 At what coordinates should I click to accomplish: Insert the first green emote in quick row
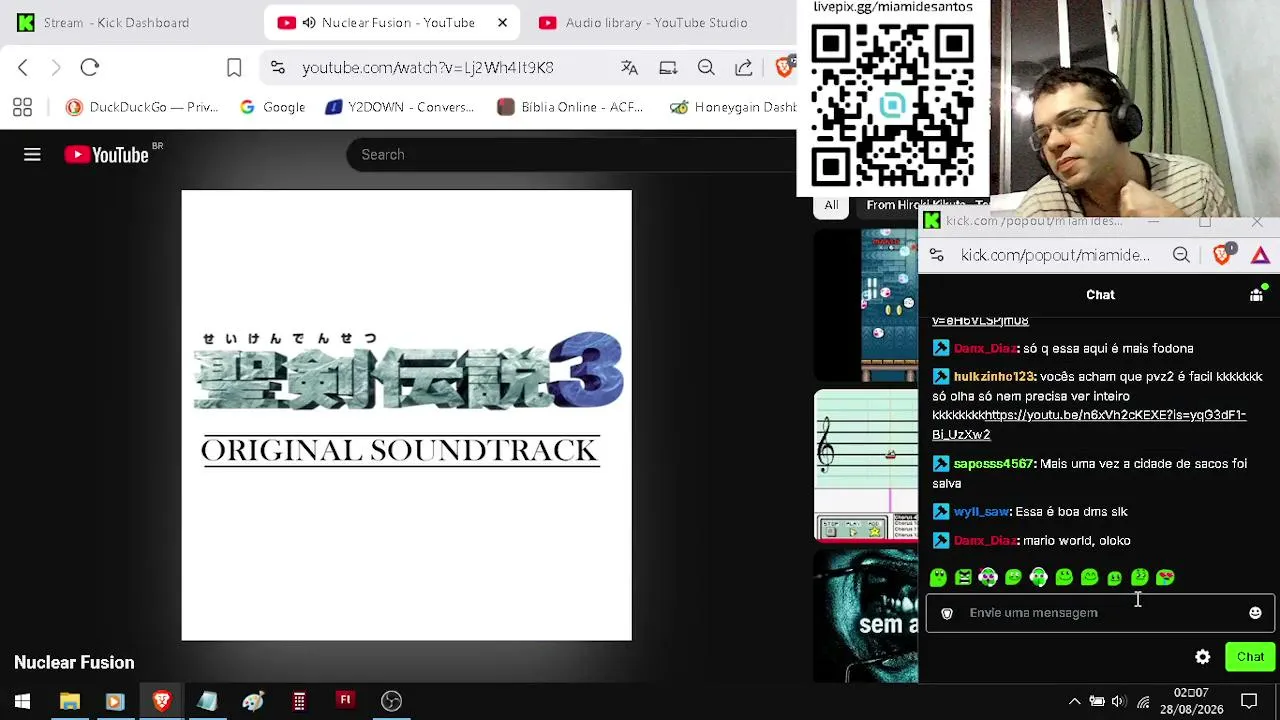click(938, 577)
